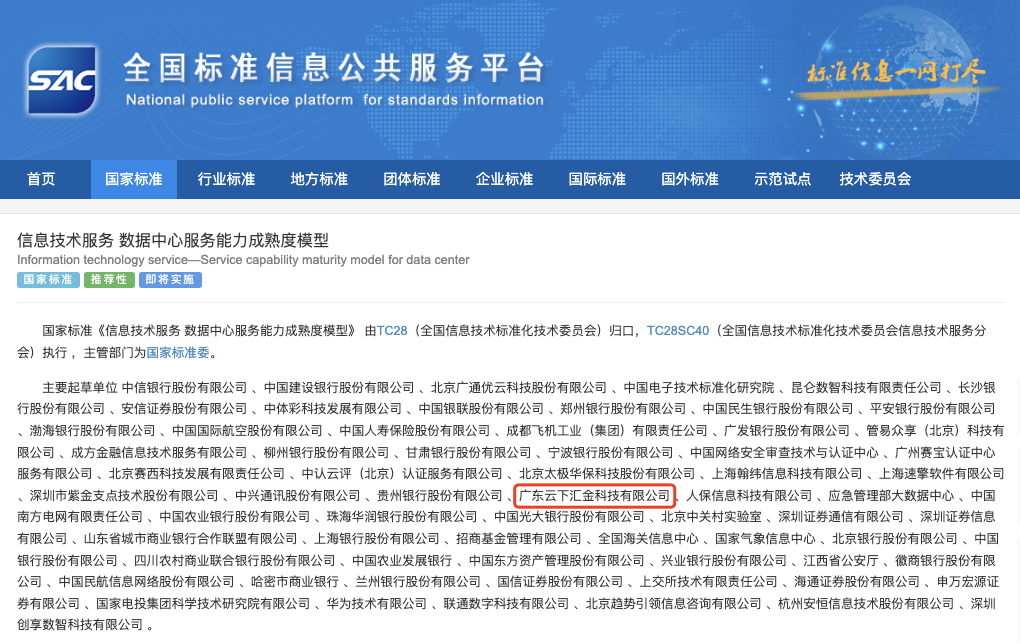This screenshot has width=1020, height=643.
Task: Open the 首页 navigation tab
Action: click(41, 179)
